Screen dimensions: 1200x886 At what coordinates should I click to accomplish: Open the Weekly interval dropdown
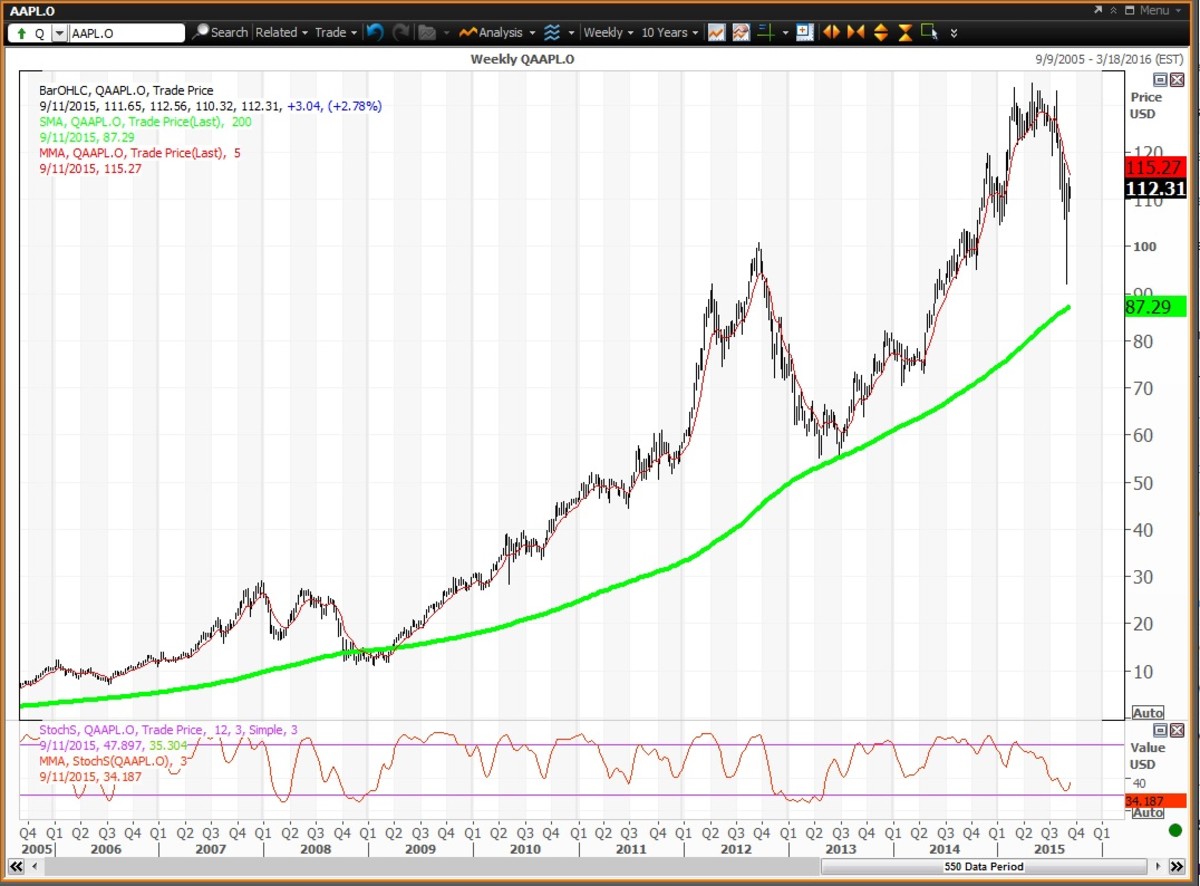605,32
